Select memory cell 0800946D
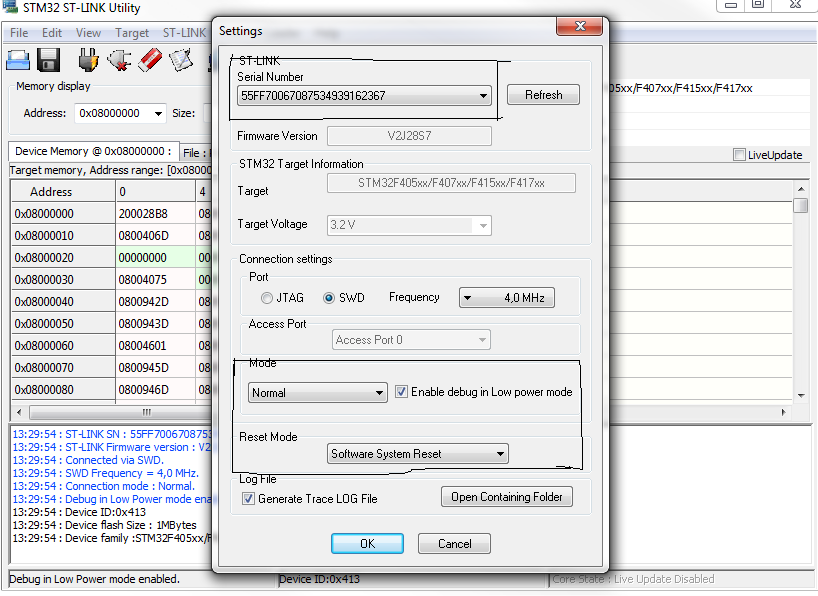The height and width of the screenshot is (596, 818). point(155,389)
